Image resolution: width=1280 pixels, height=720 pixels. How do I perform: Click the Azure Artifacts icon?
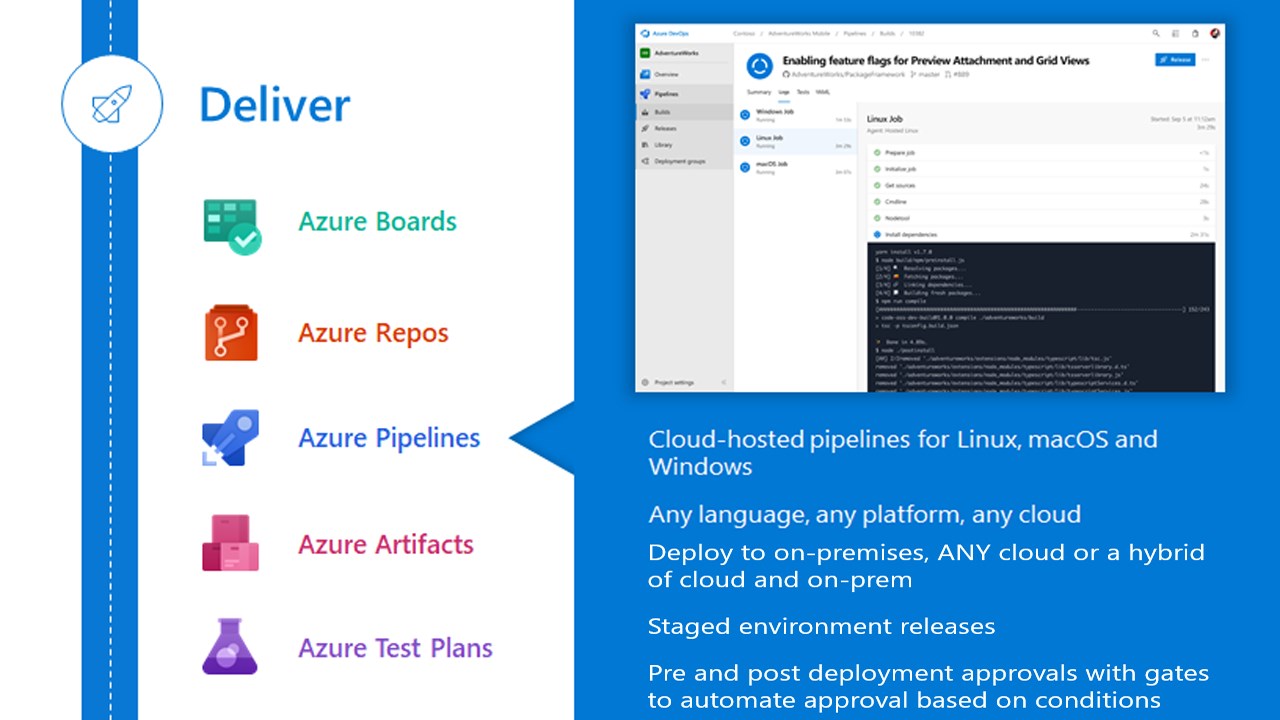click(x=231, y=543)
